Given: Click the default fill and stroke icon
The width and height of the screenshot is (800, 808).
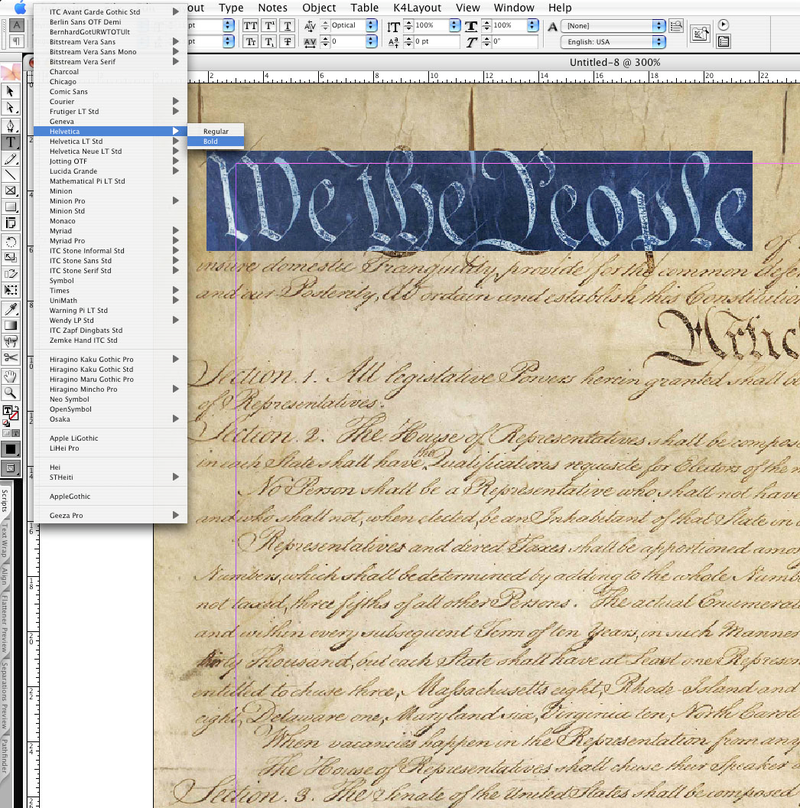Looking at the screenshot, I should 5,423.
